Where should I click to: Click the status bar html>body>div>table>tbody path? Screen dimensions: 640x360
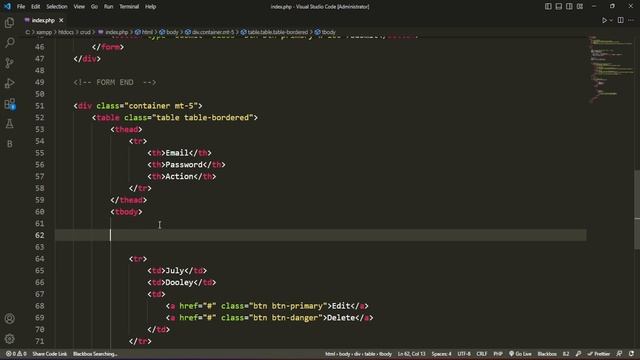click(358, 354)
